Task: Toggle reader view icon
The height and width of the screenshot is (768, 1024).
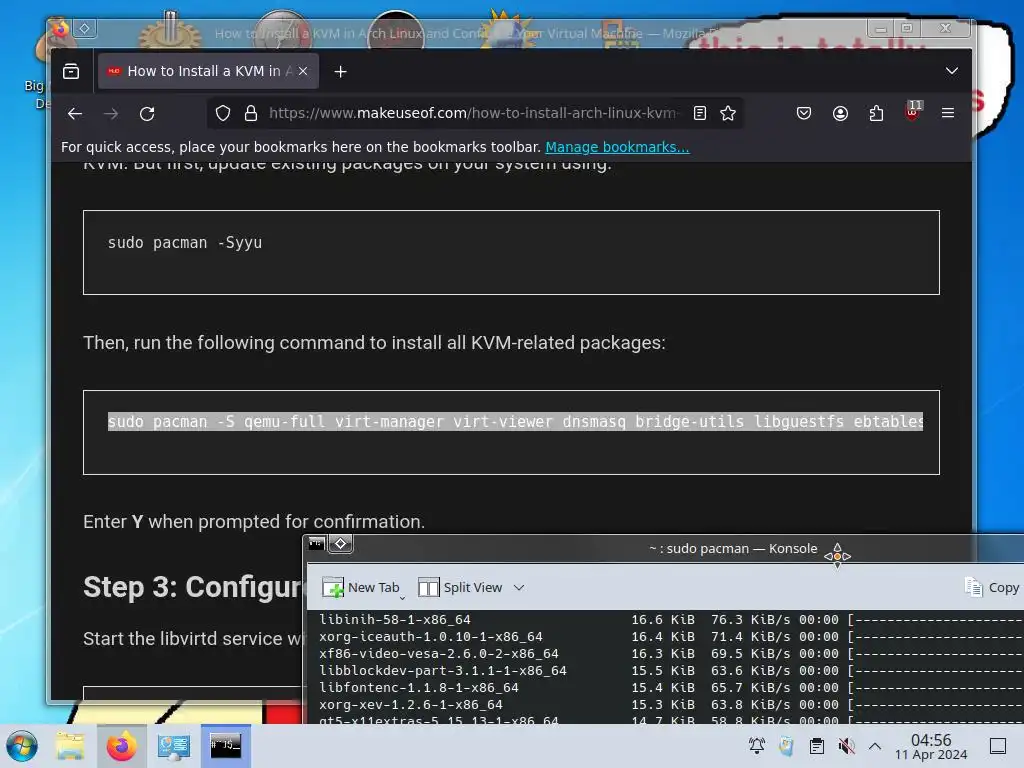Action: click(699, 114)
